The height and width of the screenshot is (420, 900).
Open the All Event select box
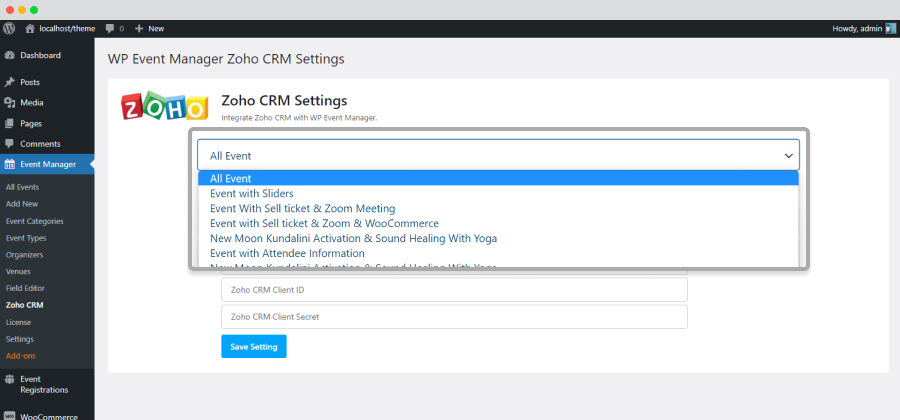tap(498, 155)
